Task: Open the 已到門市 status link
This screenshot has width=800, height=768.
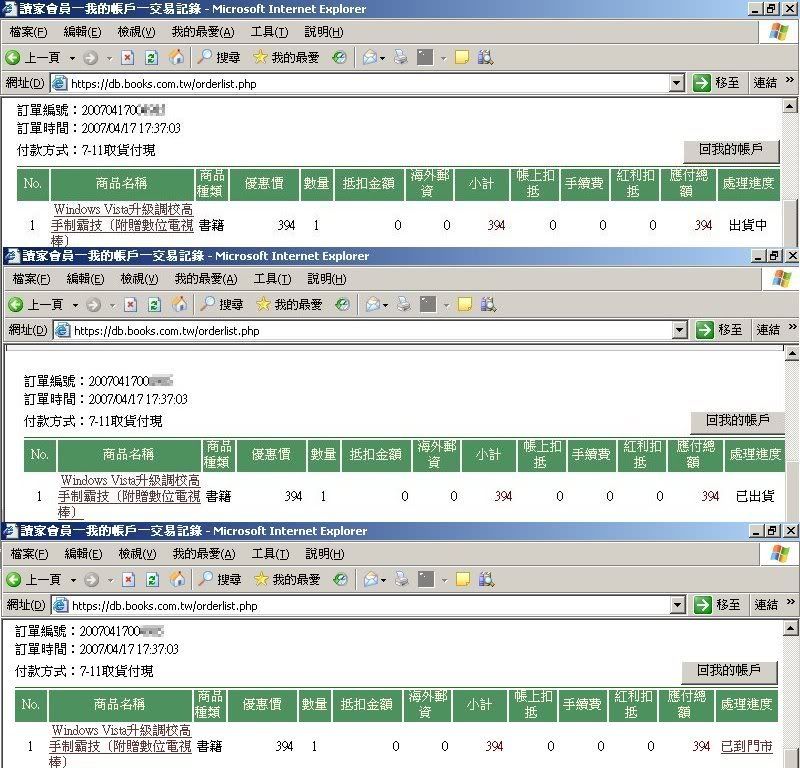Action: tap(746, 746)
